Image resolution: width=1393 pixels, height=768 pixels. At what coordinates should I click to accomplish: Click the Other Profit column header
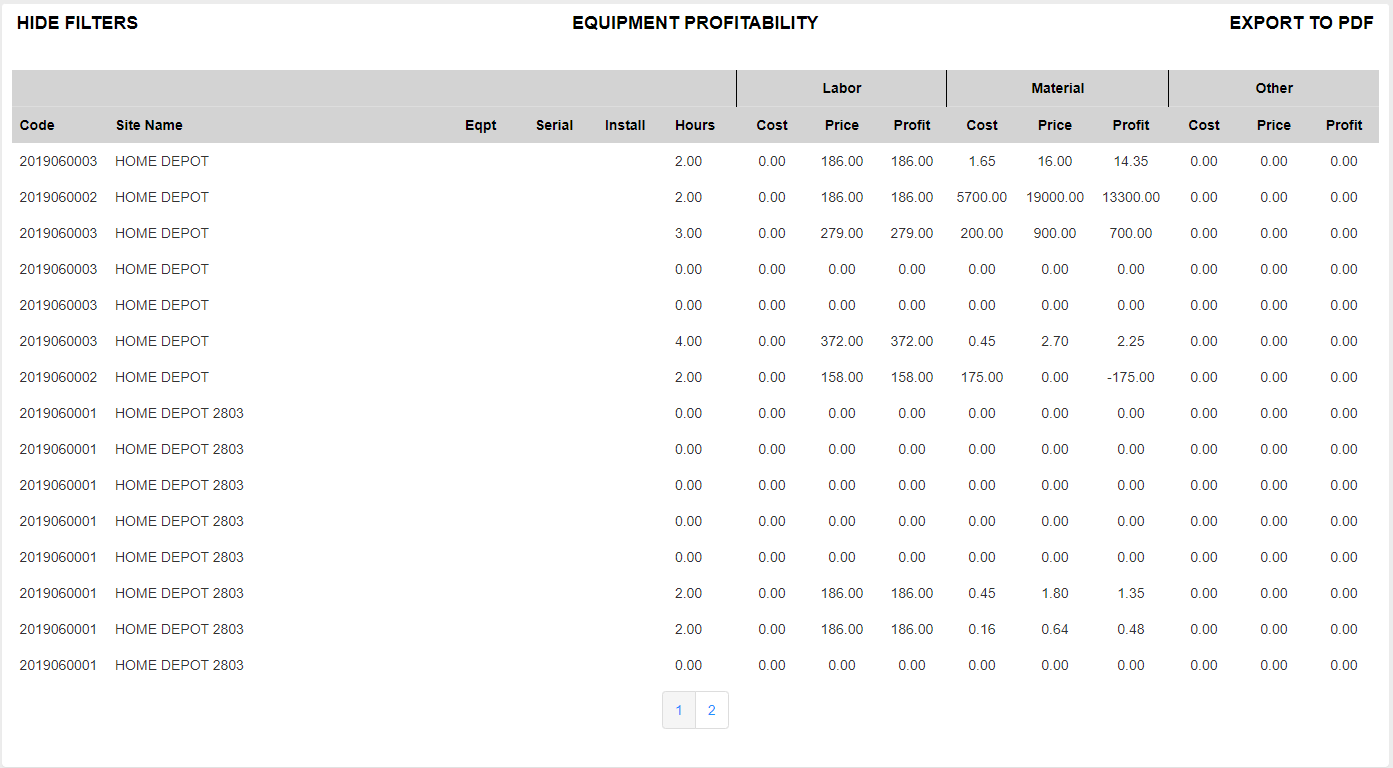pos(1344,125)
